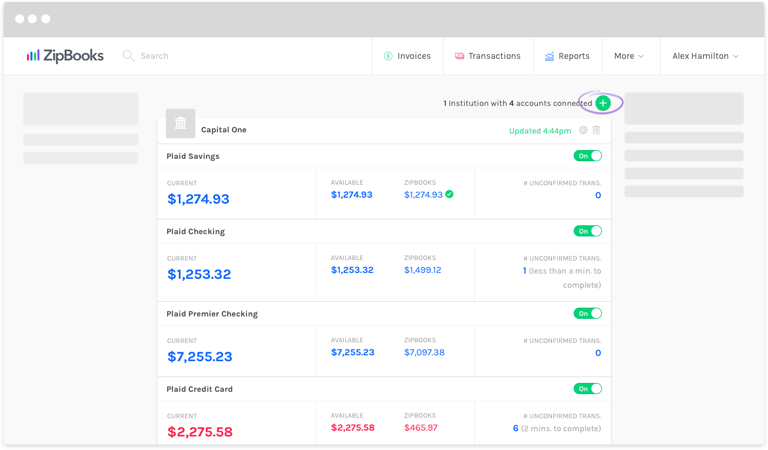This screenshot has width=768, height=450.
Task: Click the search magnifier icon
Action: coord(128,56)
